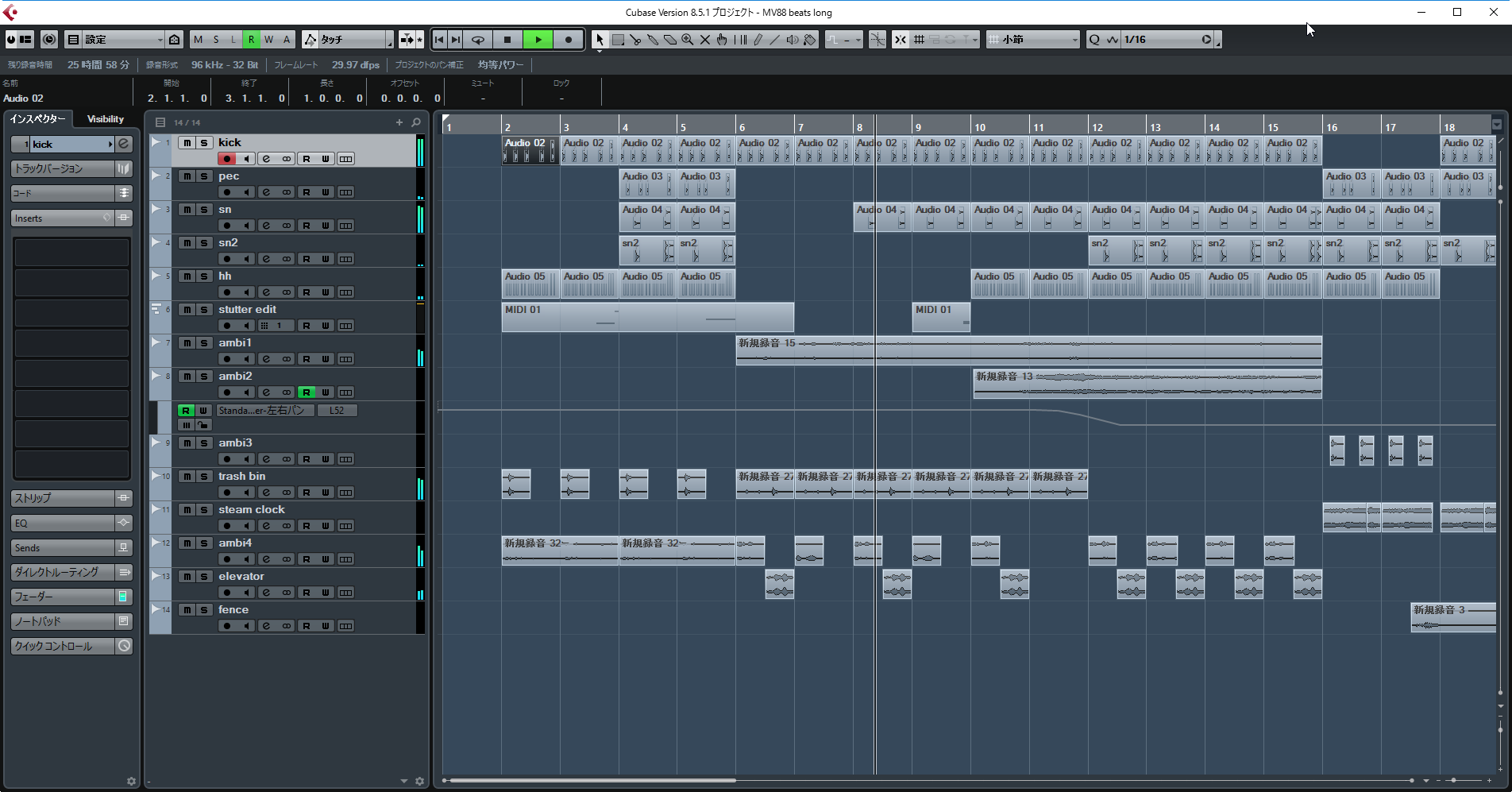The image size is (1512, 792).
Task: Open the 設定 workspace dropdown
Action: pos(123,40)
